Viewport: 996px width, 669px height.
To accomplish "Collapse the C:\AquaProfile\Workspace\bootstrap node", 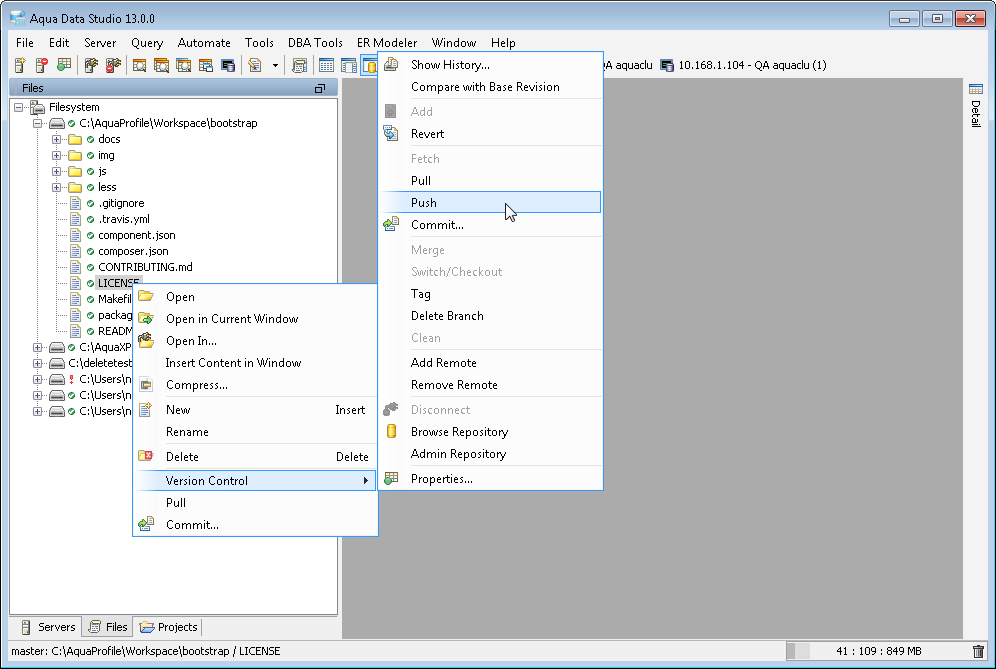I will pyautogui.click(x=37, y=123).
